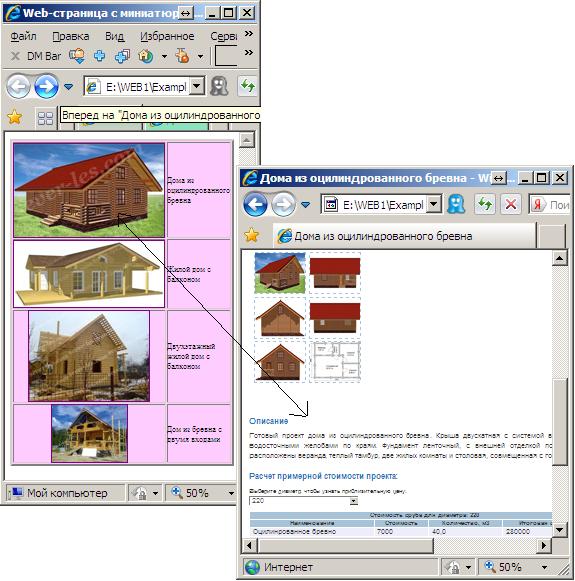Expand the left address bar dropdown

point(197,86)
